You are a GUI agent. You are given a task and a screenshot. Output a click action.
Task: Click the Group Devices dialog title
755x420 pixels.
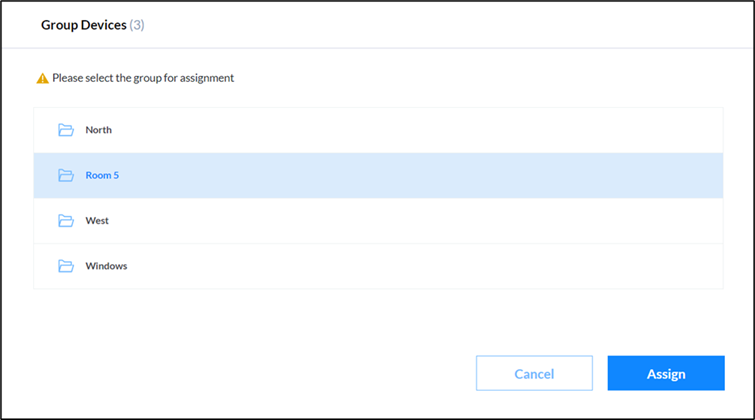point(84,25)
